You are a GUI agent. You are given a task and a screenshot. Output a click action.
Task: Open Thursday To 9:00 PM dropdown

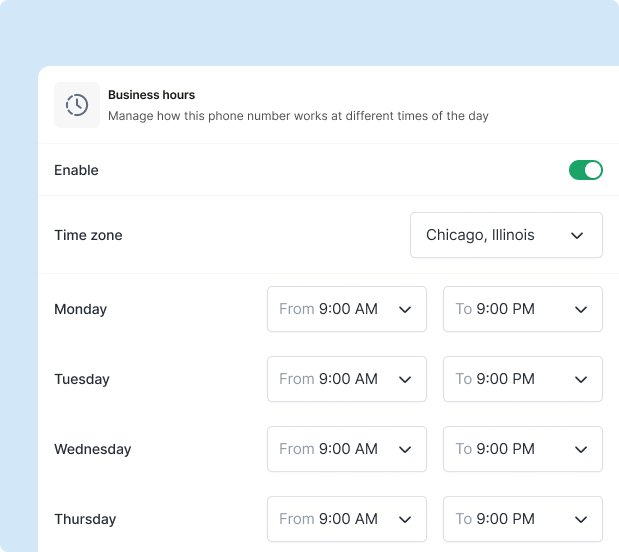tap(523, 519)
